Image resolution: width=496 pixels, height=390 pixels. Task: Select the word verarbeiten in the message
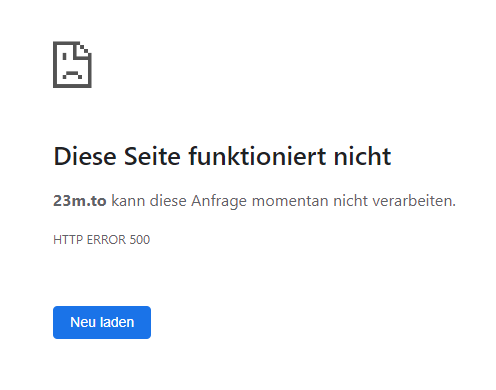point(414,201)
